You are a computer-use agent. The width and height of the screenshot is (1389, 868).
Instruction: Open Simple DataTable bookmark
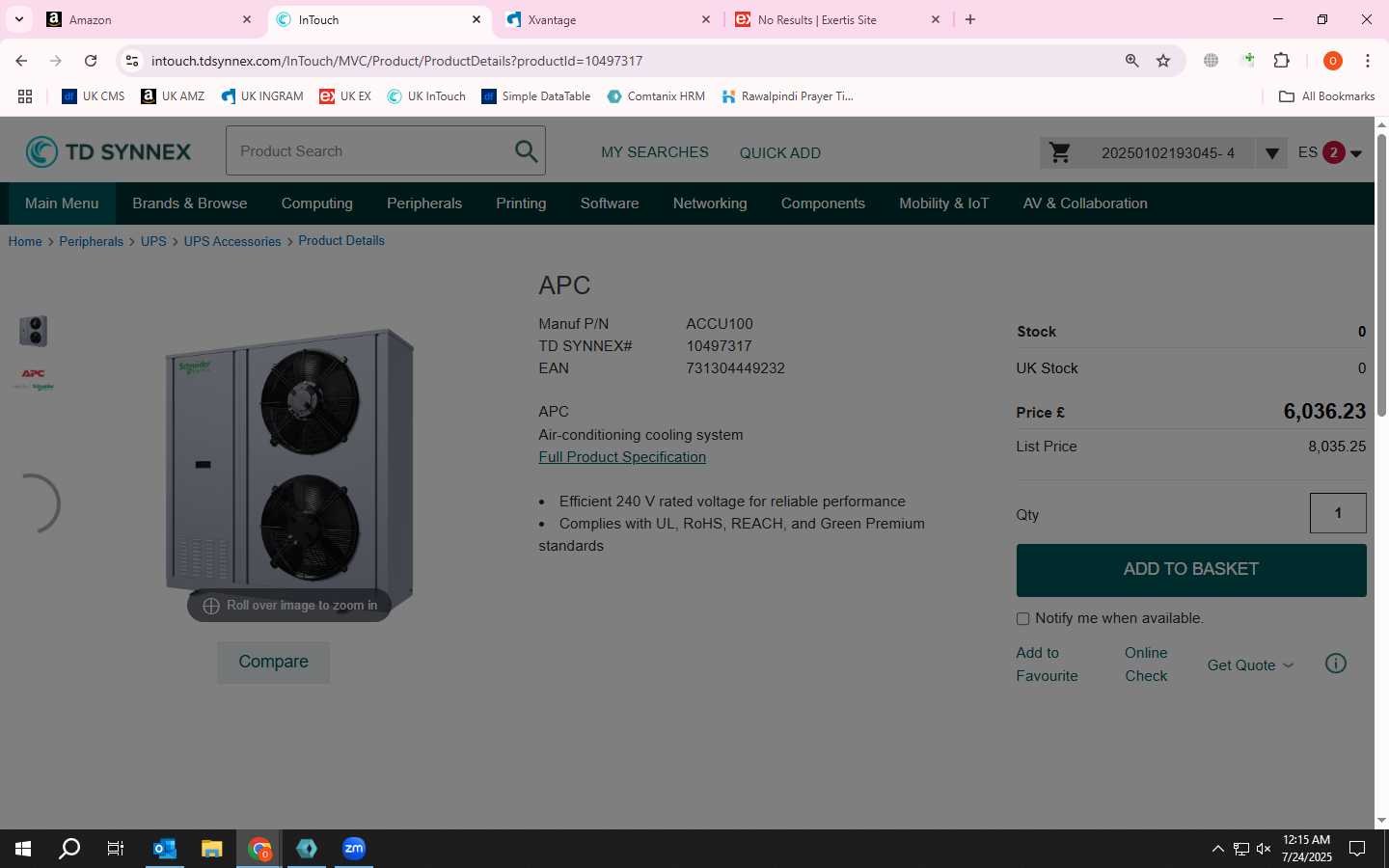click(x=536, y=96)
